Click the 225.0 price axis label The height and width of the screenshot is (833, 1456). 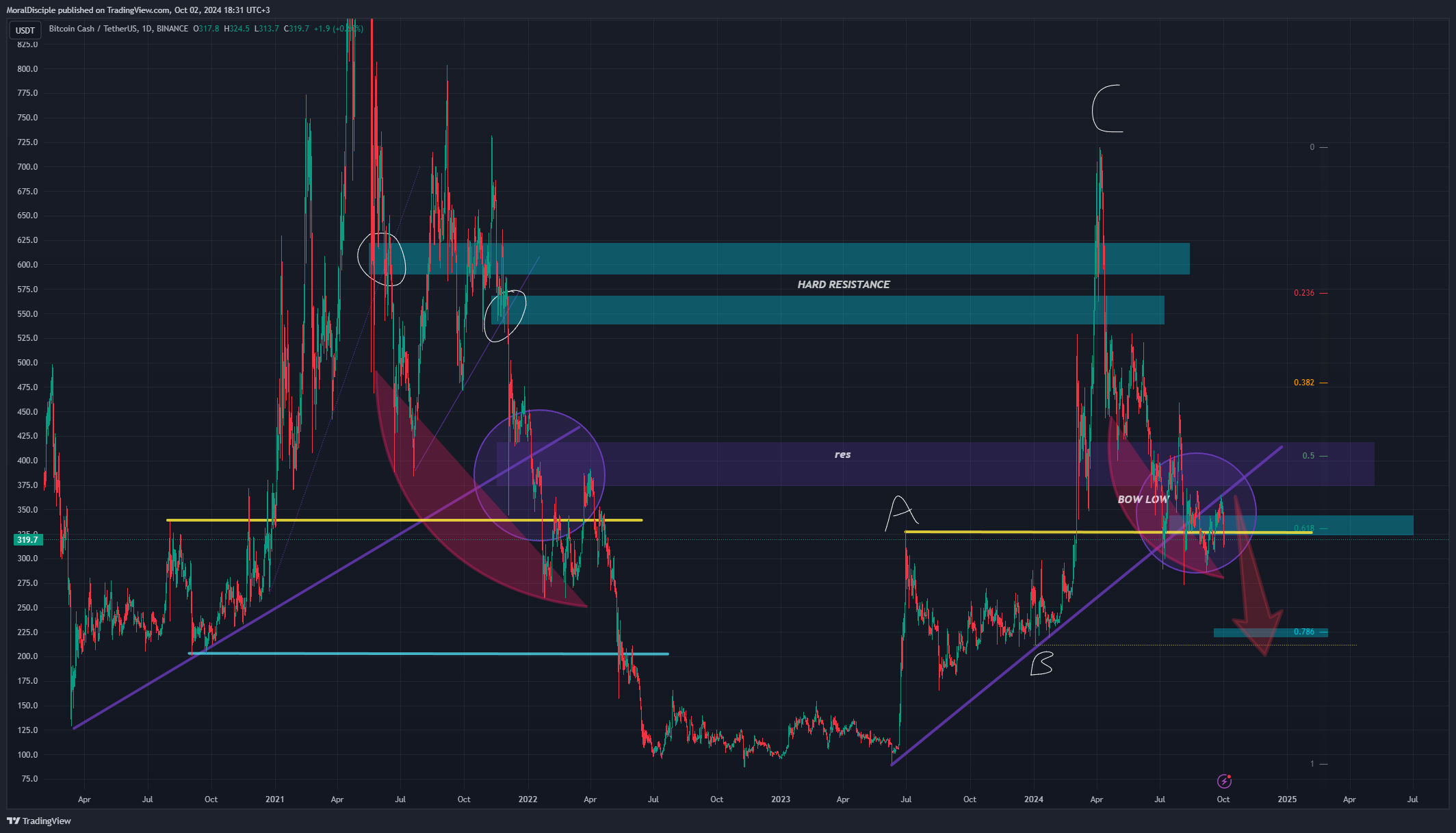point(27,632)
